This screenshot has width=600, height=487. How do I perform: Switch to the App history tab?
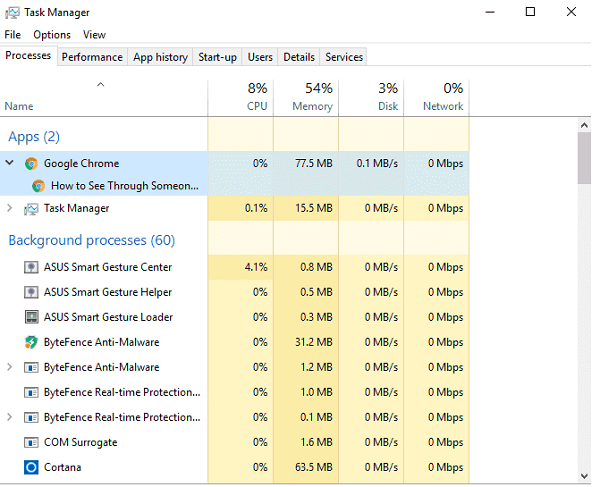point(160,57)
